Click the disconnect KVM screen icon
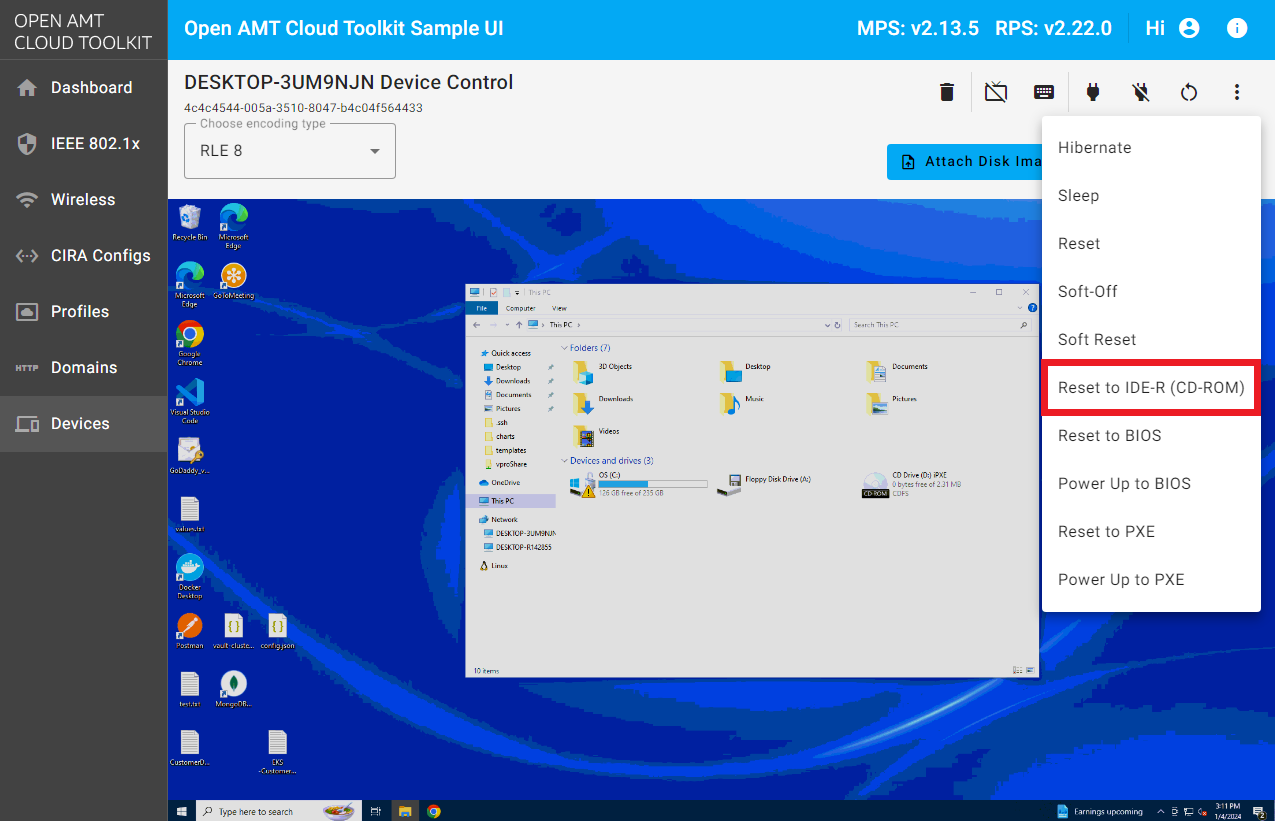 tap(995, 92)
